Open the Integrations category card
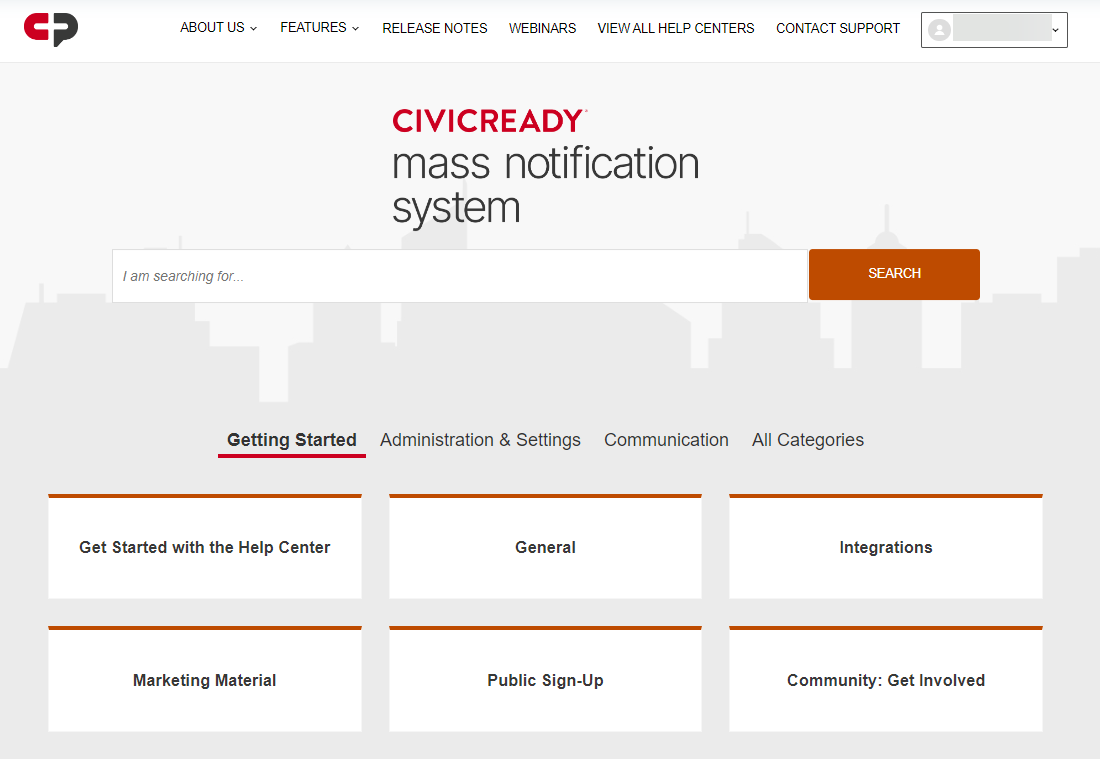1100x759 pixels. coord(885,546)
